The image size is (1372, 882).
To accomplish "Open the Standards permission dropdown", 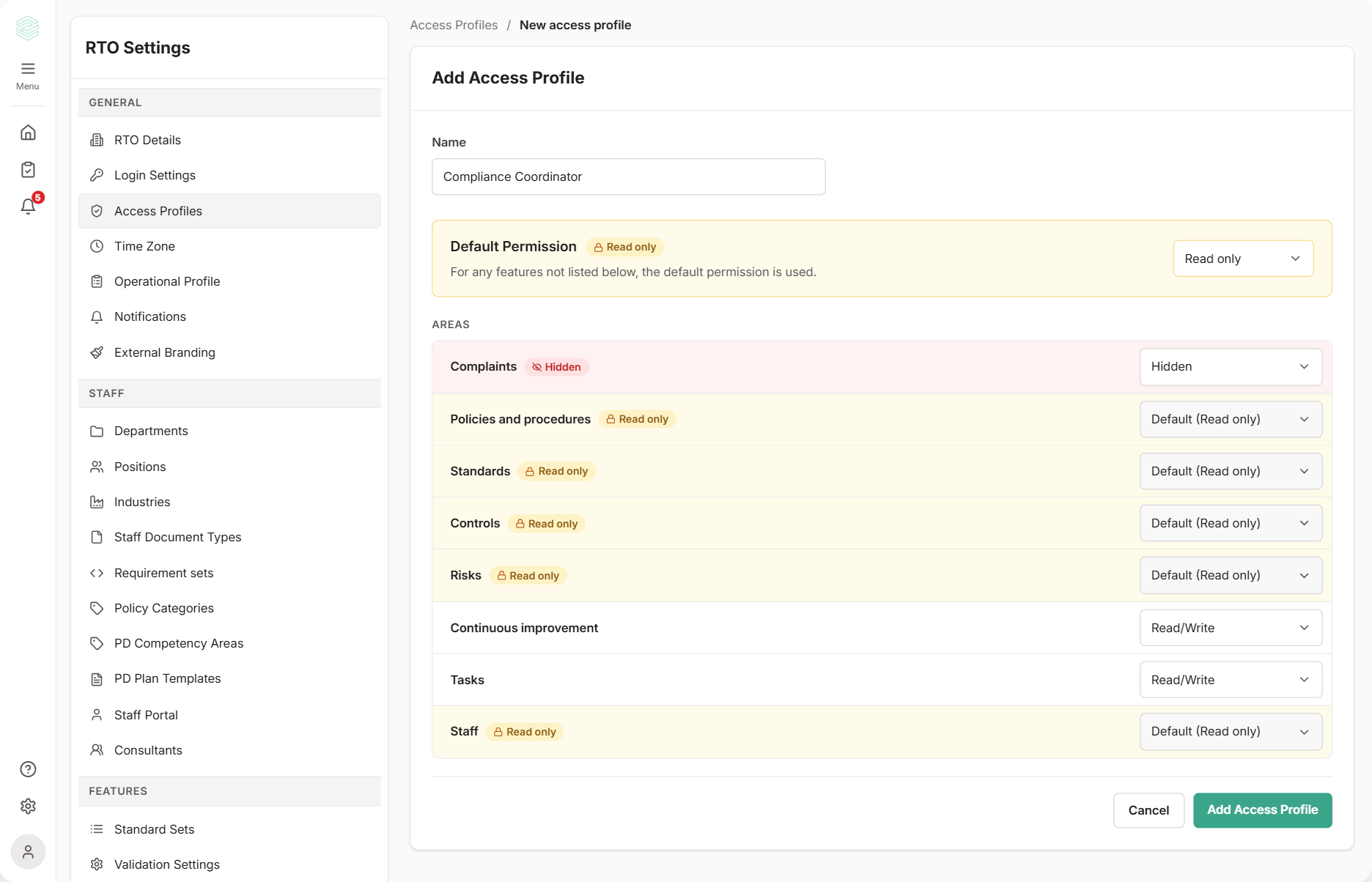I will coord(1231,471).
